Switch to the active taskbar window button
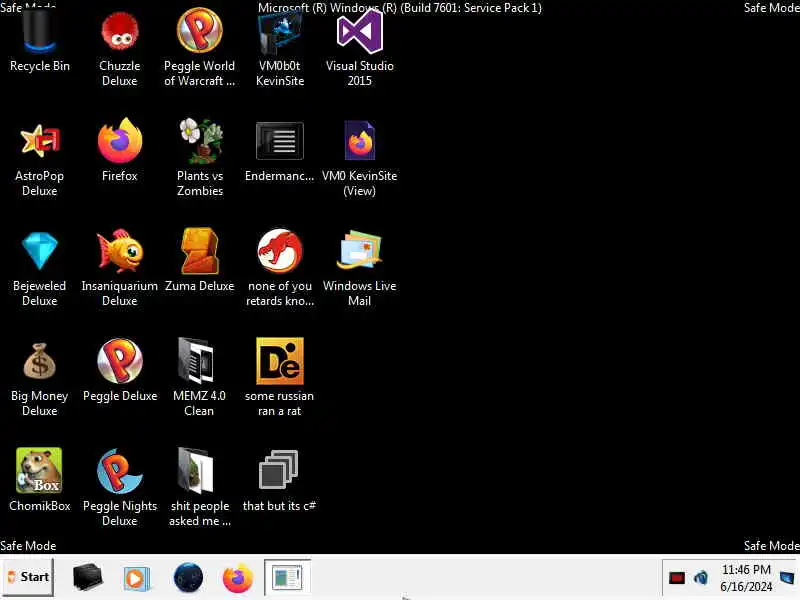Viewport: 800px width, 600px height. coord(287,578)
